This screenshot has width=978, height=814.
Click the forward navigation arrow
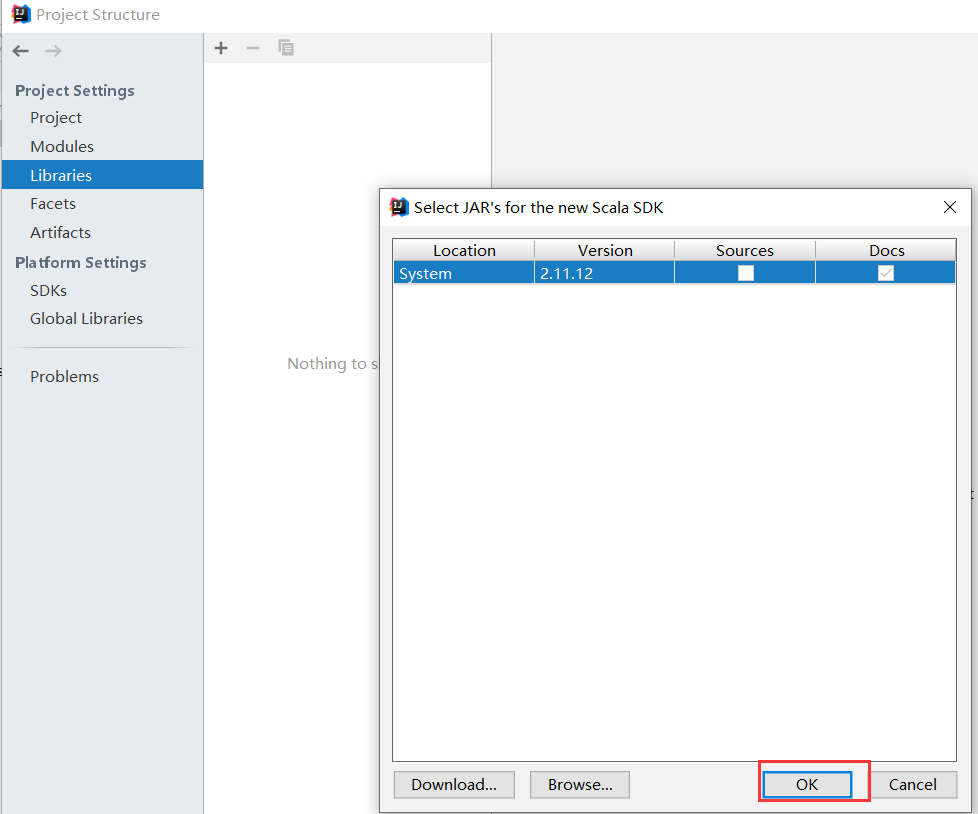point(54,51)
